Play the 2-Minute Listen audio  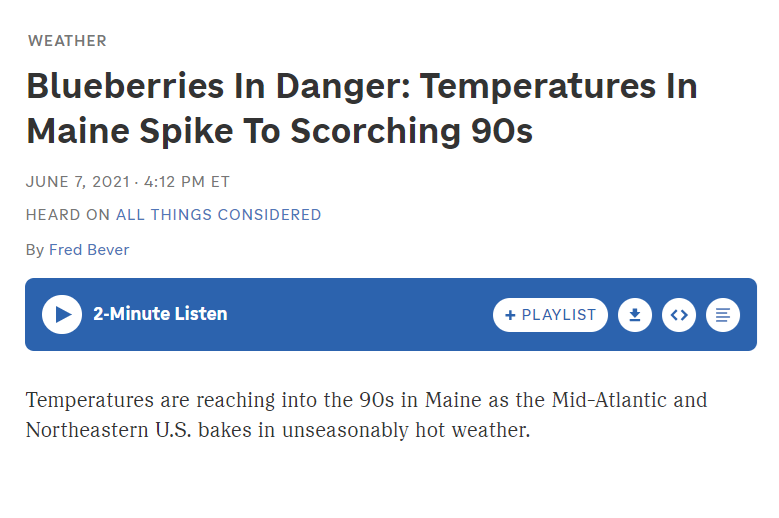pos(62,314)
